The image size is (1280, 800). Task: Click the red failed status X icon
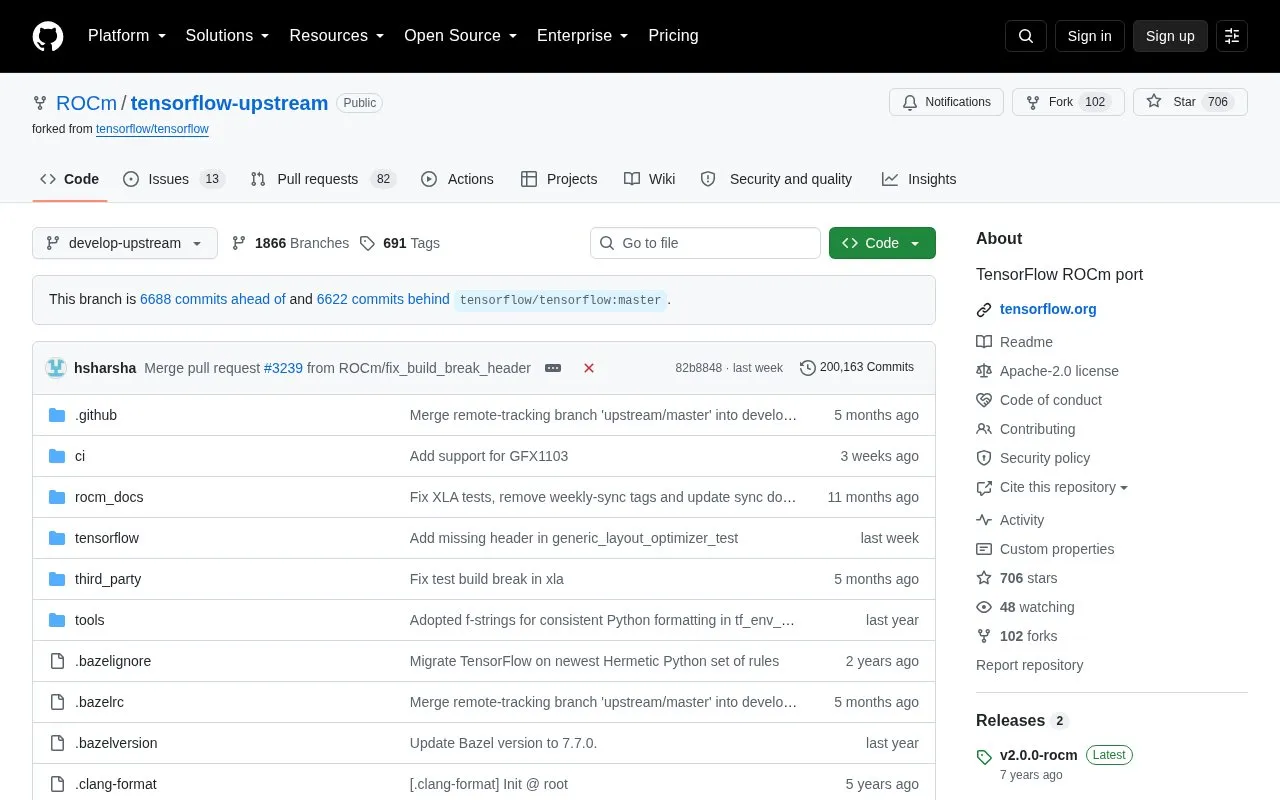(x=589, y=368)
